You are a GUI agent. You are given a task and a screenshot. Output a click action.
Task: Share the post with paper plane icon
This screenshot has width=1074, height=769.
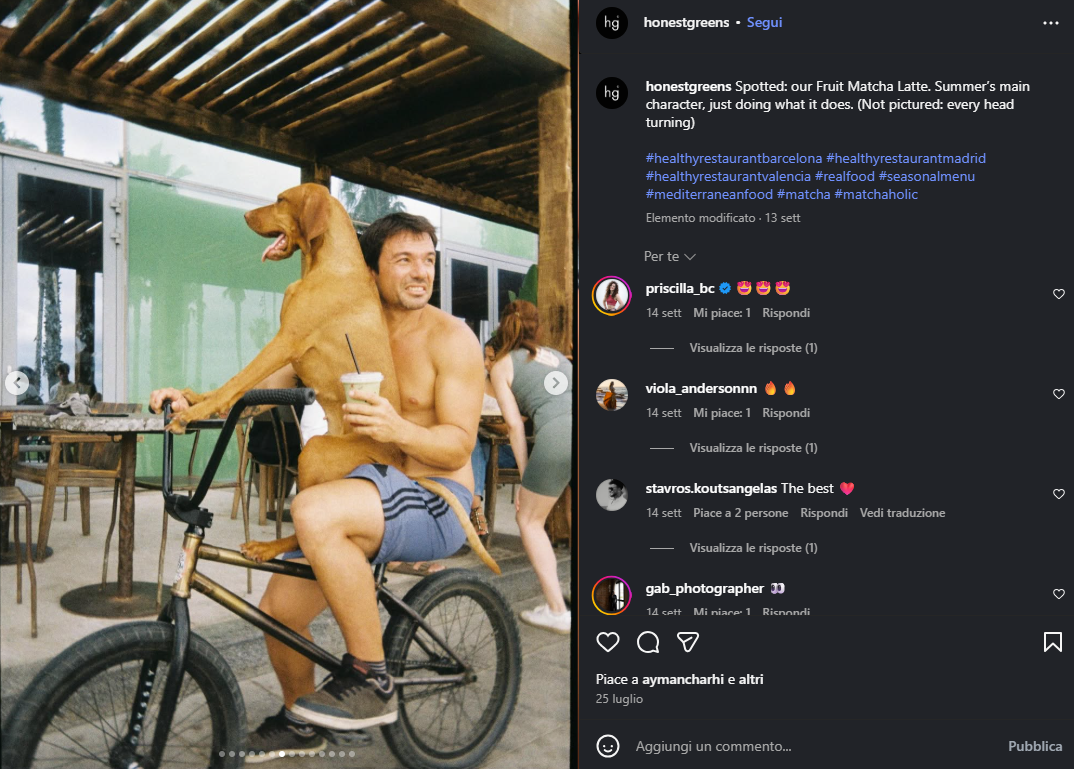click(687, 642)
